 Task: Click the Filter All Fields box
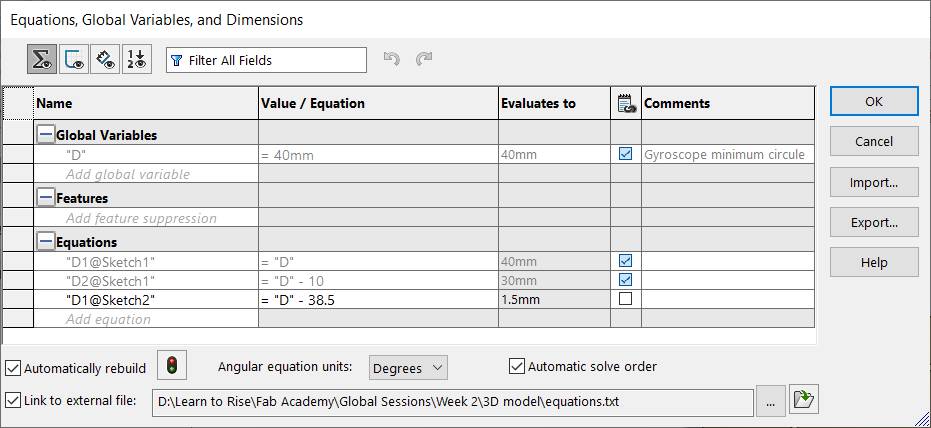pos(266,60)
